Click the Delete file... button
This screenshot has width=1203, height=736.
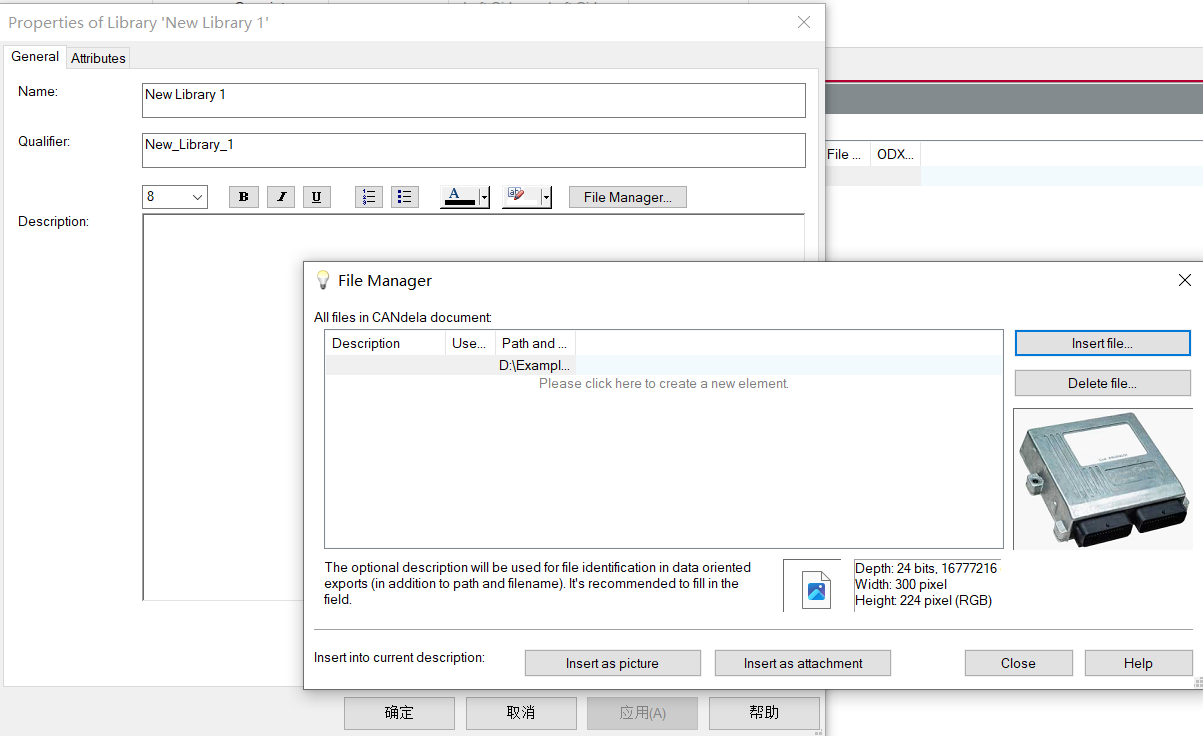point(1102,383)
